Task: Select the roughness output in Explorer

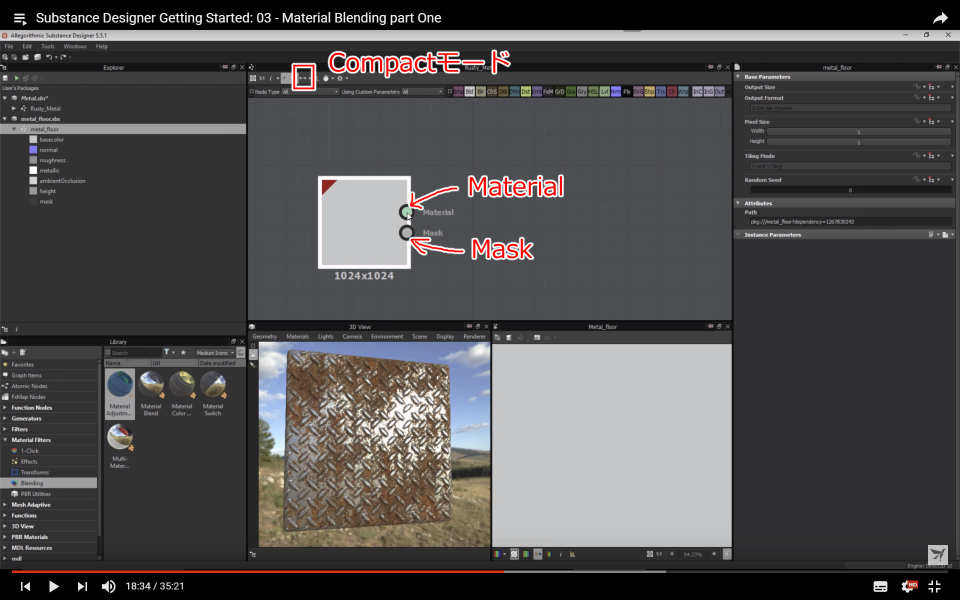Action: pyautogui.click(x=52, y=160)
